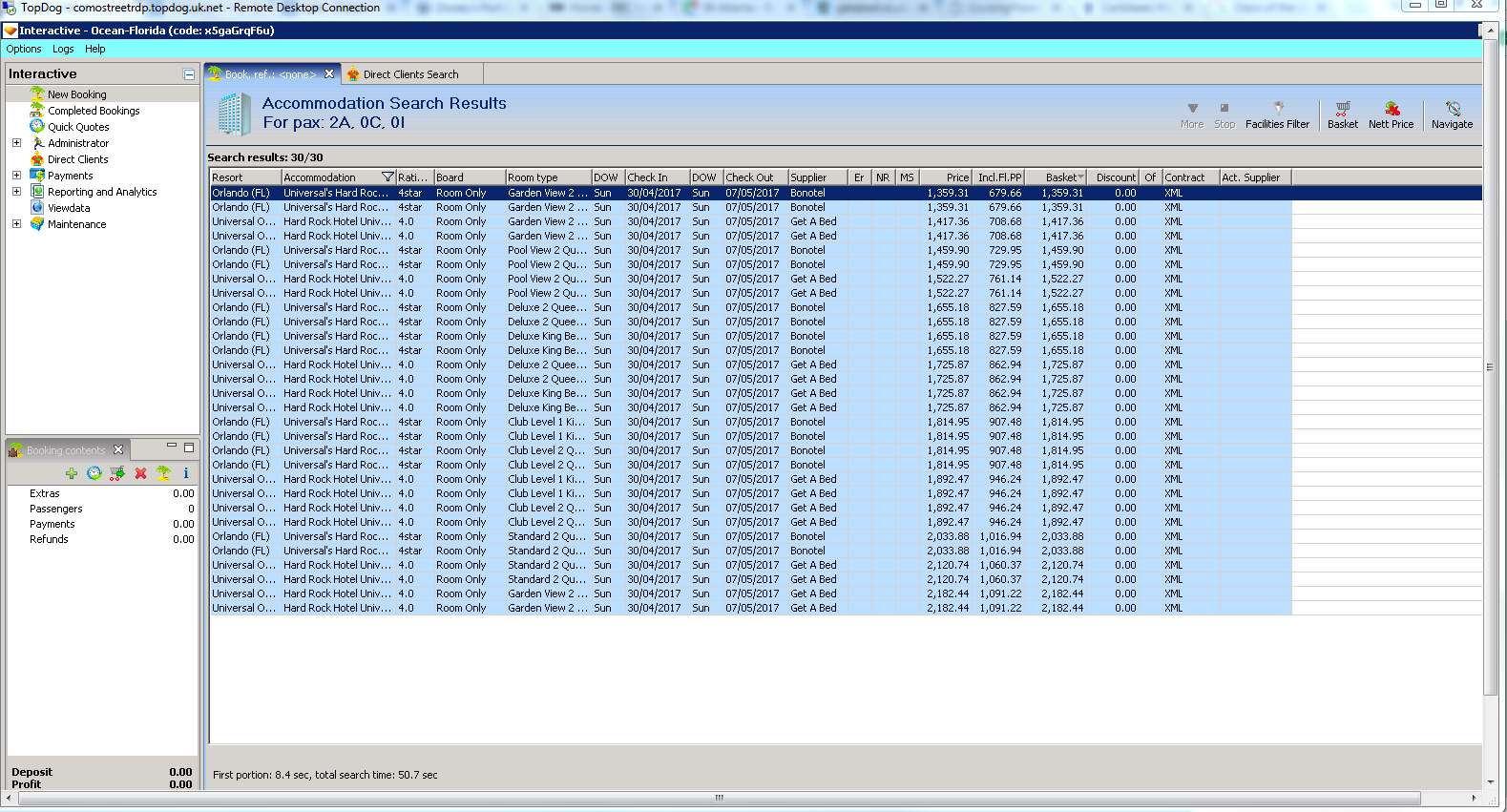Expand the Payments tree node
Viewport: 1507px width, 812px height.
16,176
